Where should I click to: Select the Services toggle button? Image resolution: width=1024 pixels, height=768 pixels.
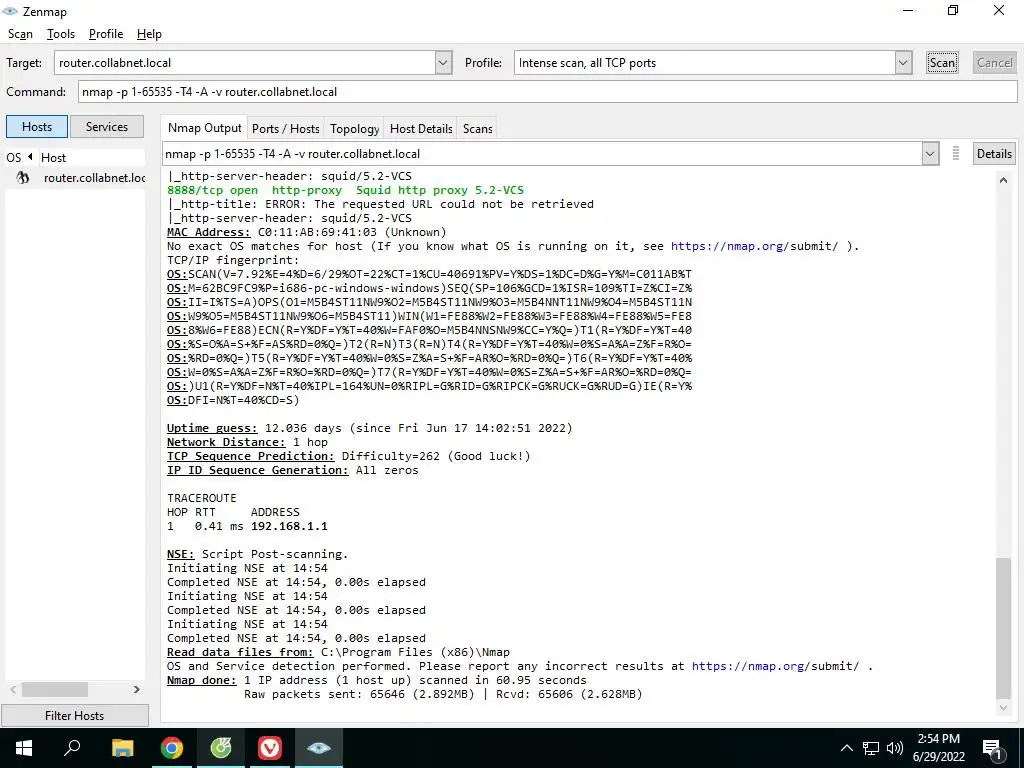pos(106,127)
